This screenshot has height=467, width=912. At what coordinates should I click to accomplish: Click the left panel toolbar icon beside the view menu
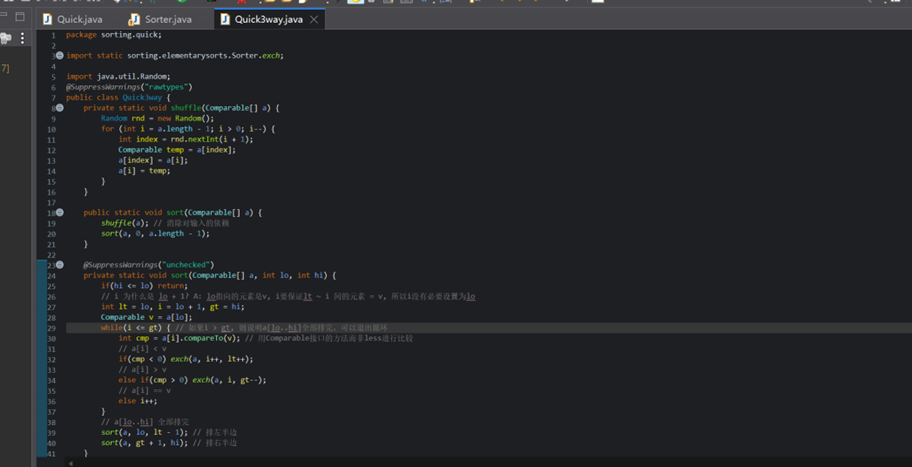tap(6, 38)
